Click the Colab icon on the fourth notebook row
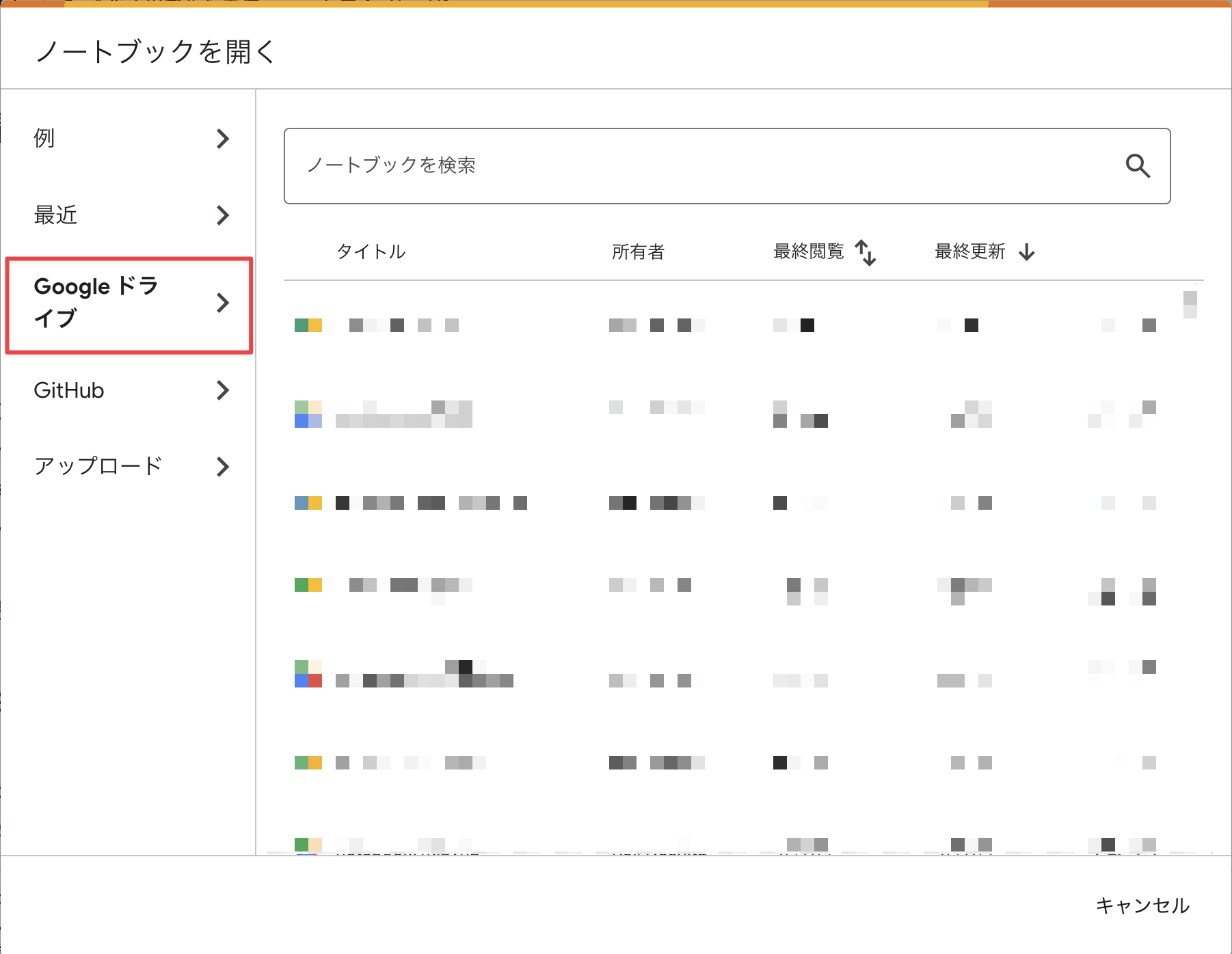Screen dimensions: 1232x954 (x=308, y=585)
